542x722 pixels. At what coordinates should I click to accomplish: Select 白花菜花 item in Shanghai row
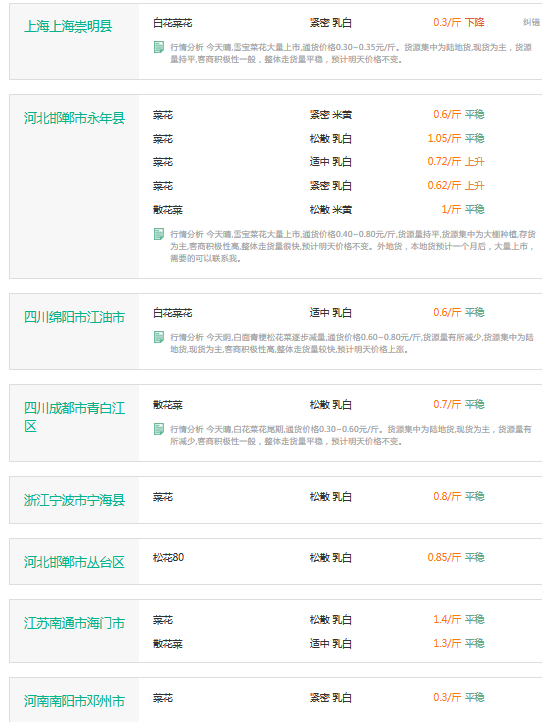[x=173, y=23]
